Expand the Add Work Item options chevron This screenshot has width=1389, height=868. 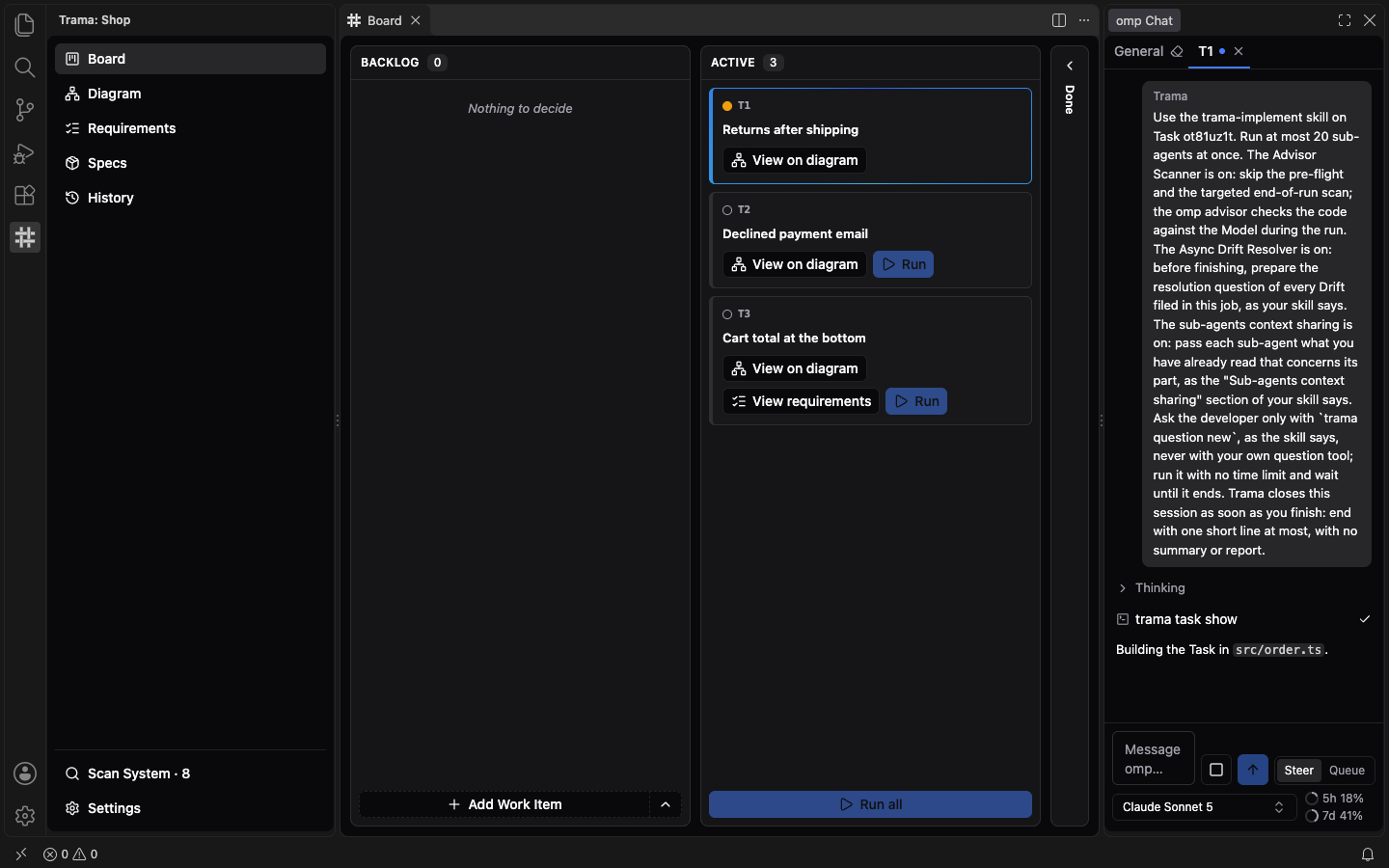click(x=666, y=804)
